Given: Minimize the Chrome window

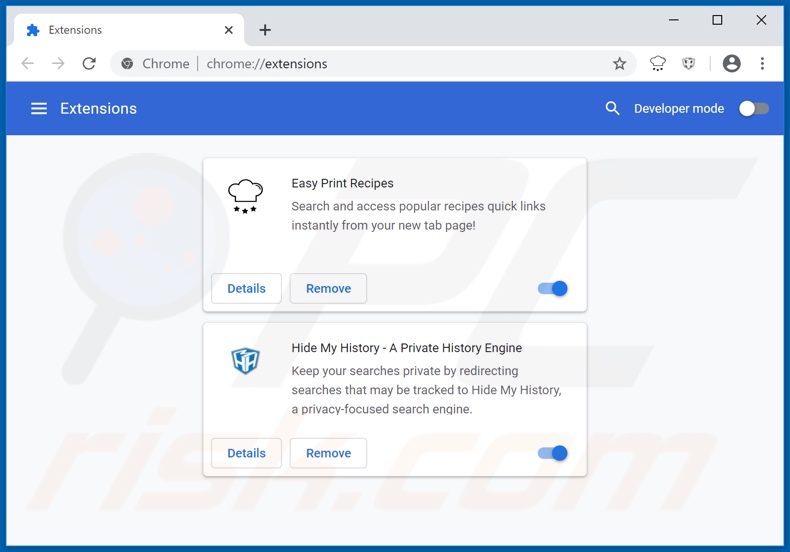Looking at the screenshot, I should 673,20.
